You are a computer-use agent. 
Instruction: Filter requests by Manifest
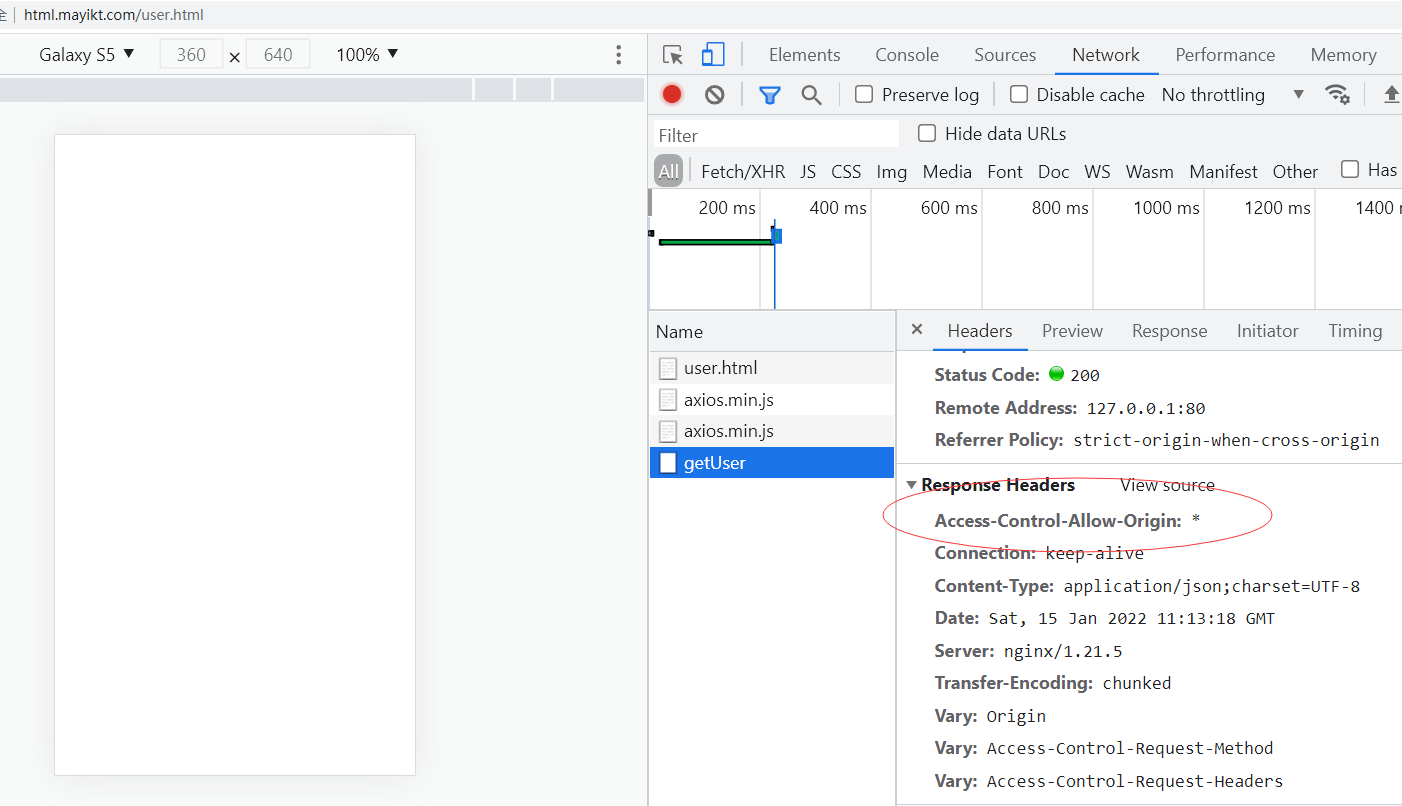pos(1223,172)
